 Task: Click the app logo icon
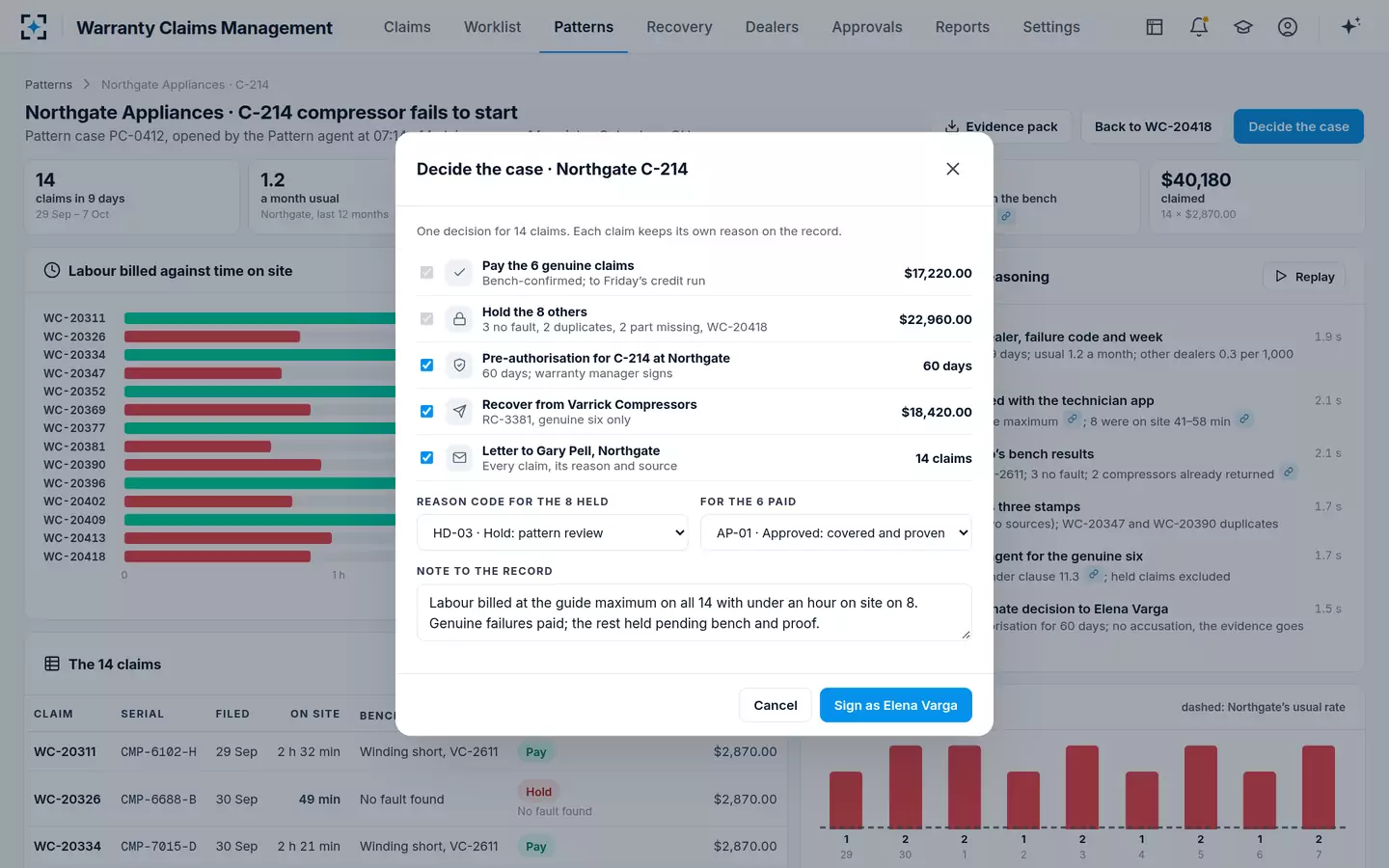pyautogui.click(x=34, y=27)
